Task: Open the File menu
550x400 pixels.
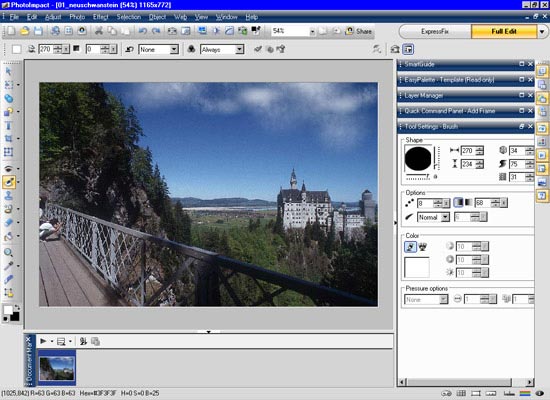Action: click(14, 17)
